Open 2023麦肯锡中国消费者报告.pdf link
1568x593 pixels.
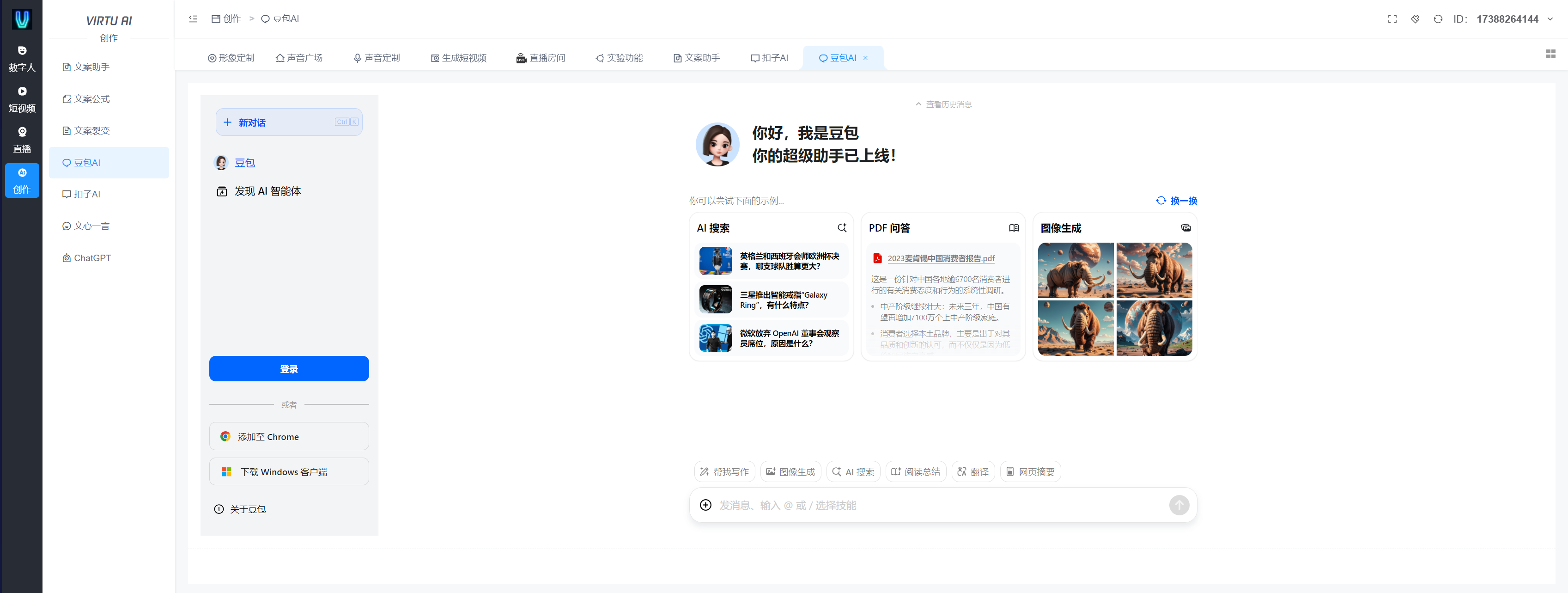[941, 259]
